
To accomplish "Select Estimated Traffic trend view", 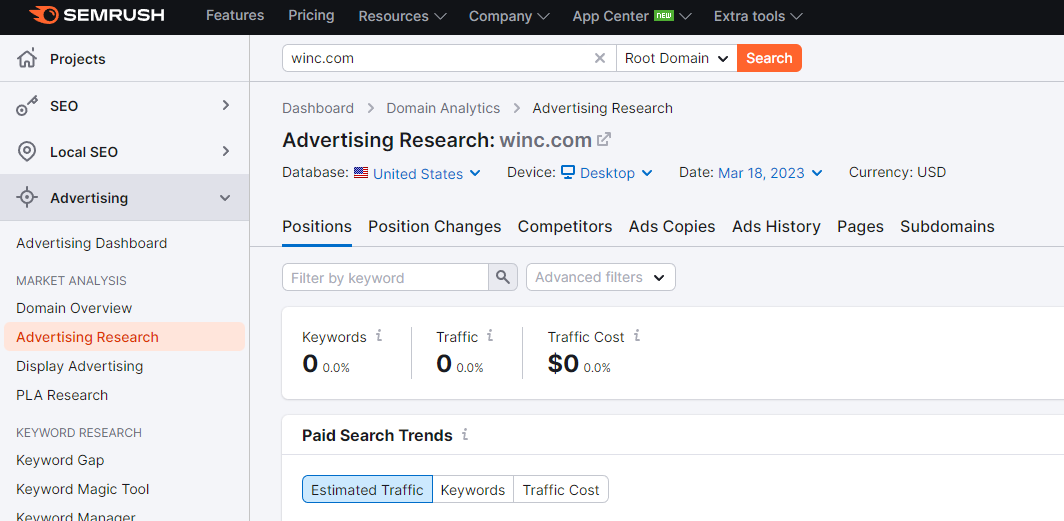I will [x=367, y=490].
